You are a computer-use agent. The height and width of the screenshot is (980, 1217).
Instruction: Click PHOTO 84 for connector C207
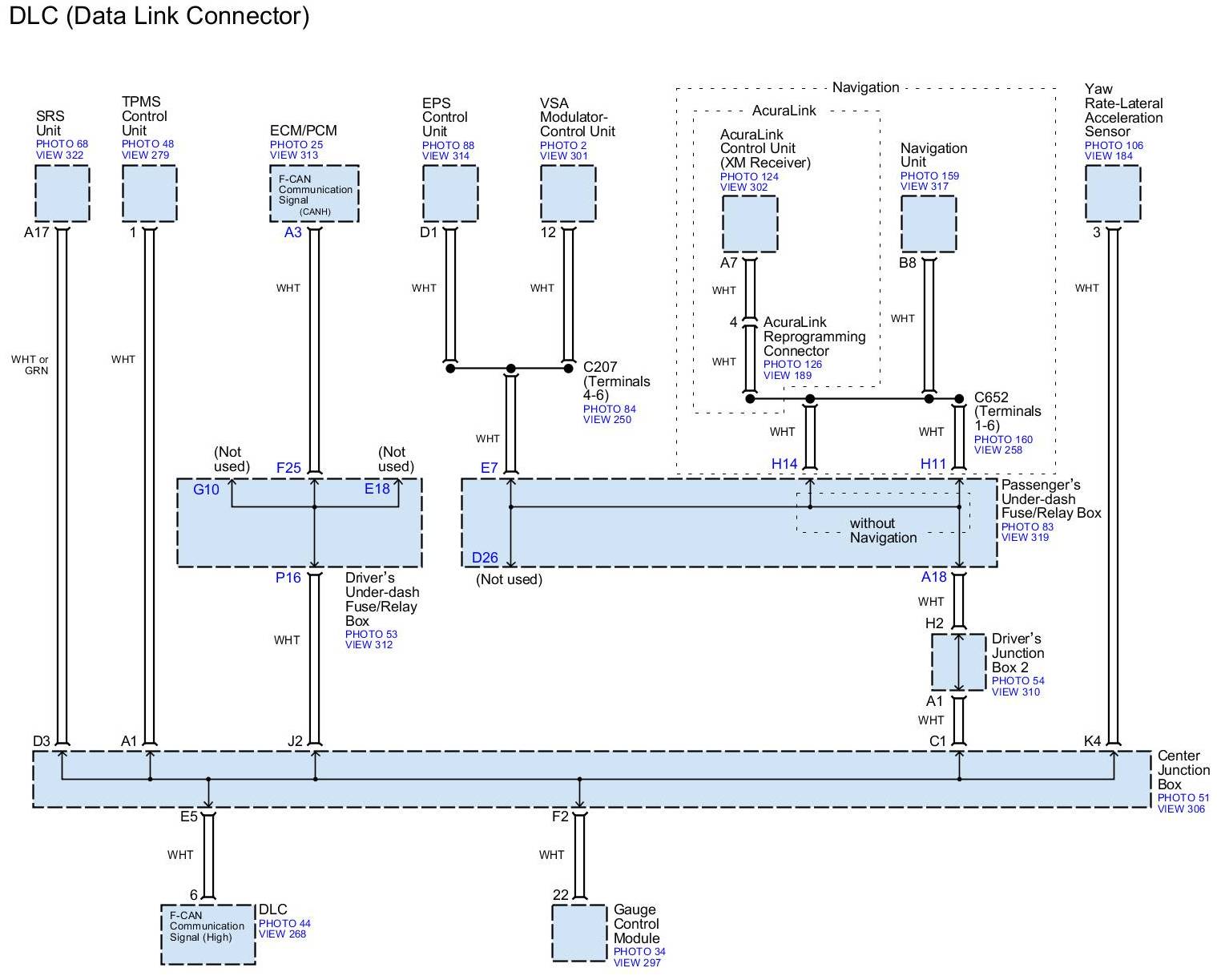pyautogui.click(x=609, y=409)
